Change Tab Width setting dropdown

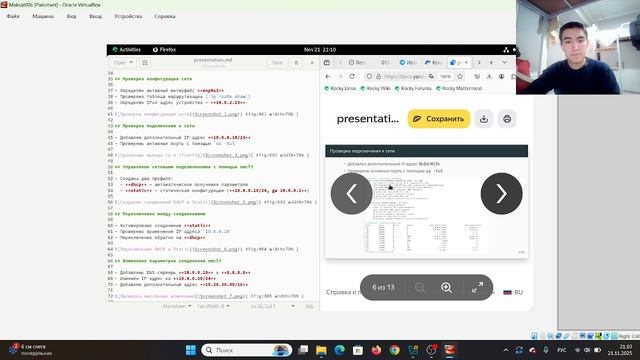coord(213,306)
